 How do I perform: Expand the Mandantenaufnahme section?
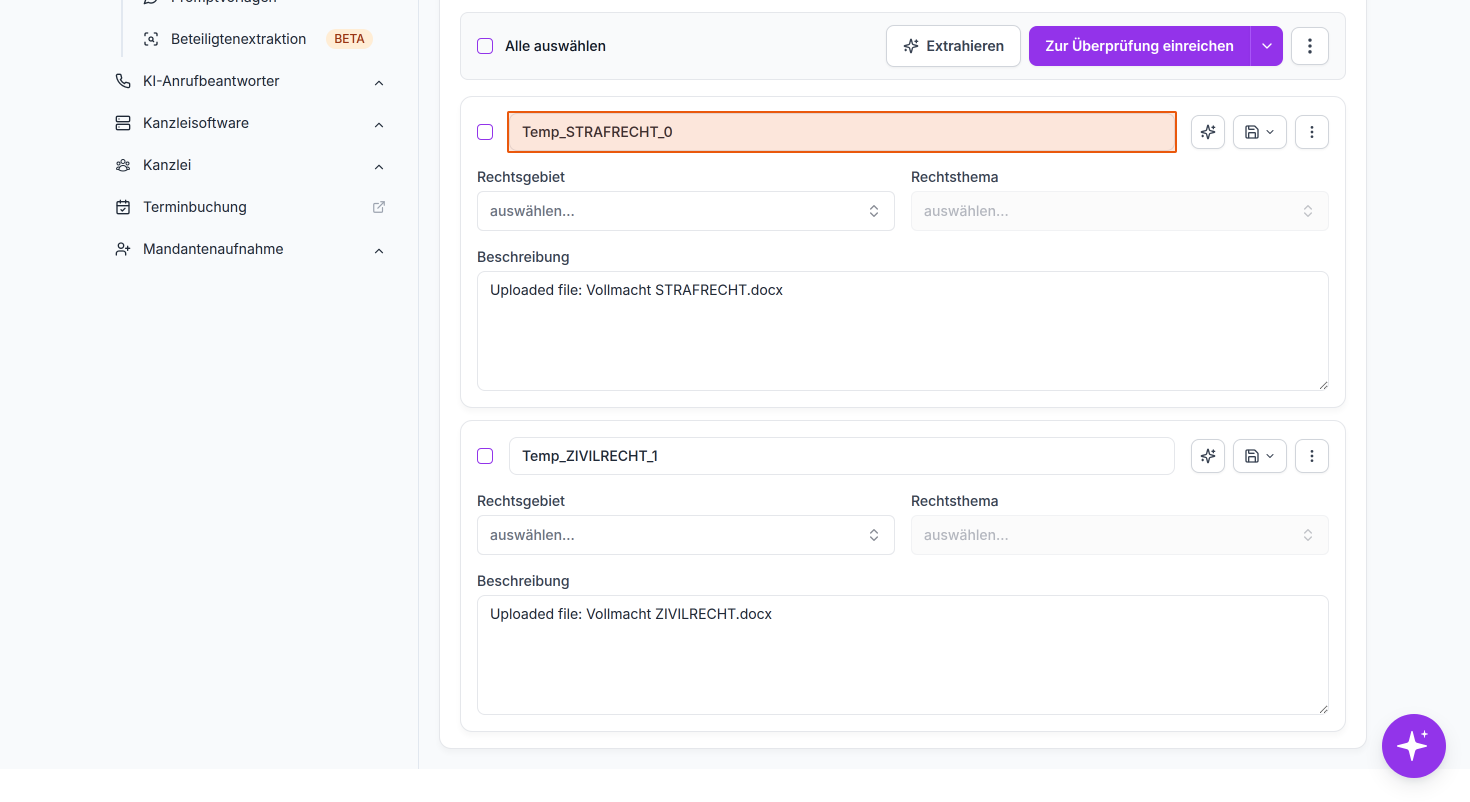(x=379, y=250)
